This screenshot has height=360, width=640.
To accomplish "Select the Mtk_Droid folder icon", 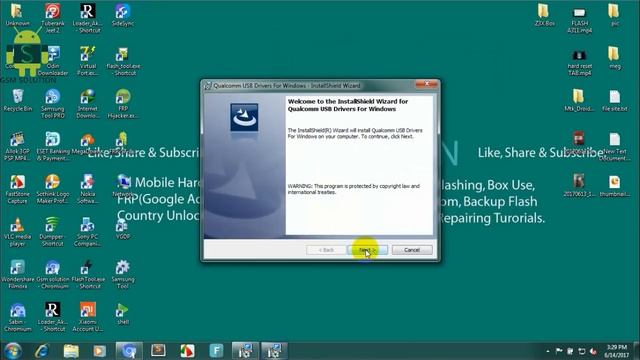I will (x=580, y=101).
